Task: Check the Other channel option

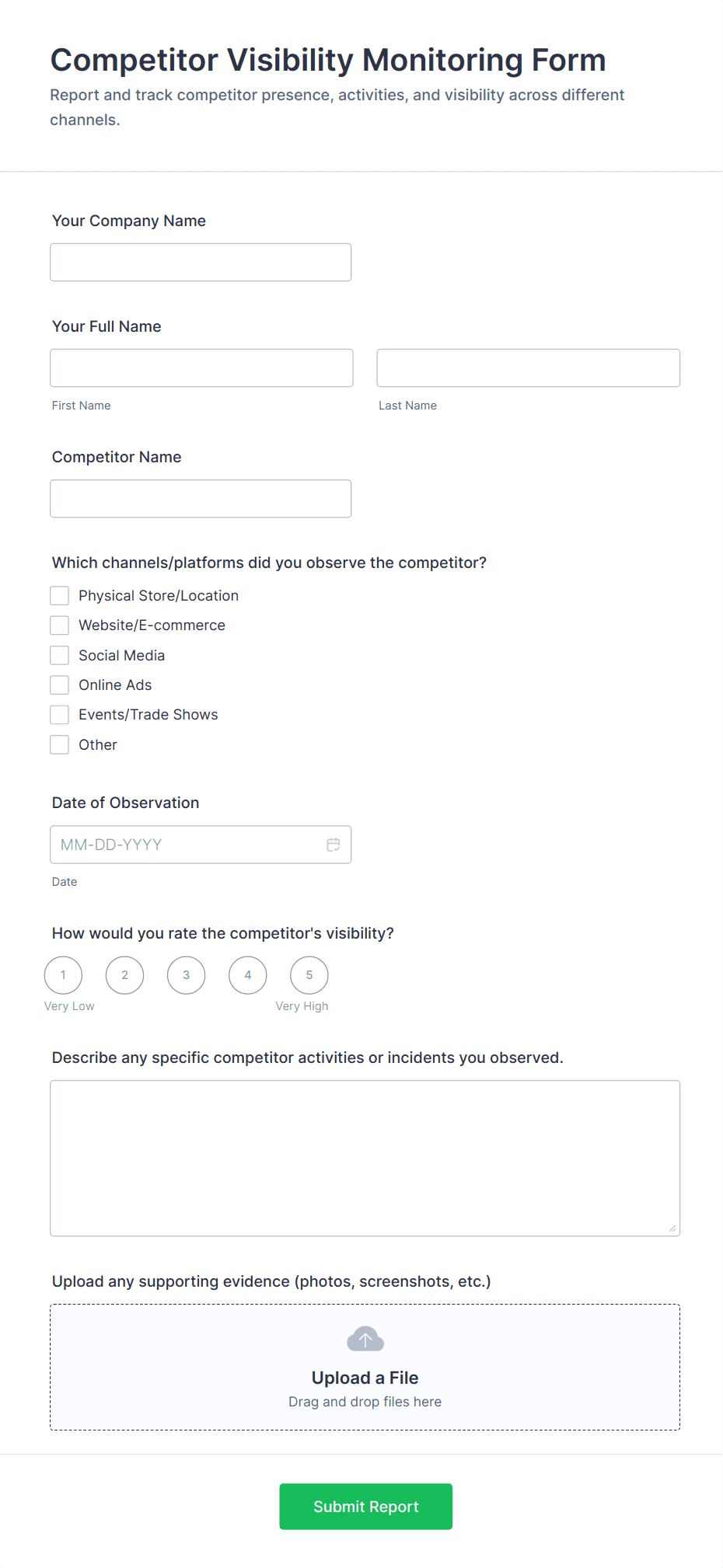Action: (x=59, y=744)
